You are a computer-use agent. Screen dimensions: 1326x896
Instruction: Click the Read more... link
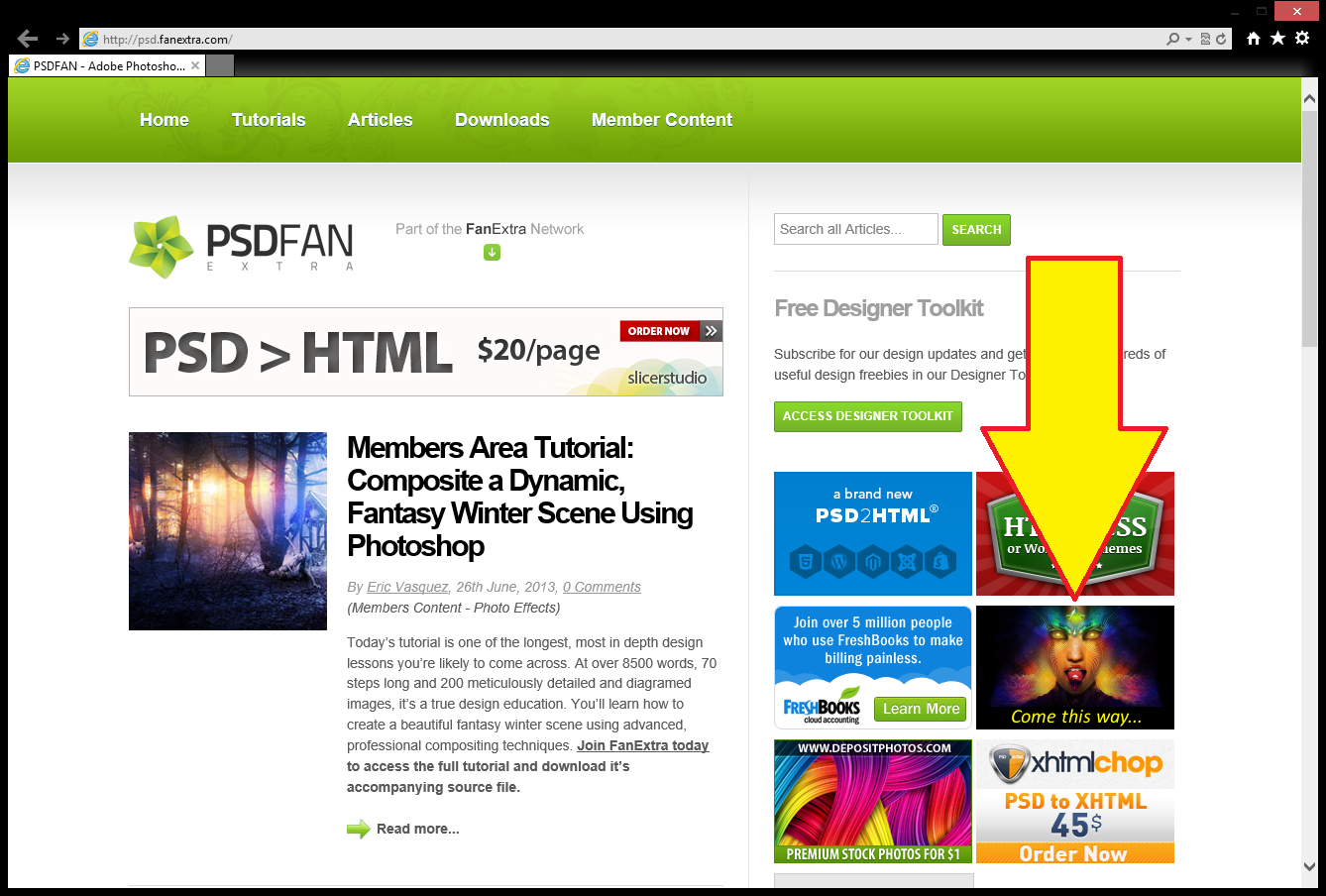coord(418,829)
